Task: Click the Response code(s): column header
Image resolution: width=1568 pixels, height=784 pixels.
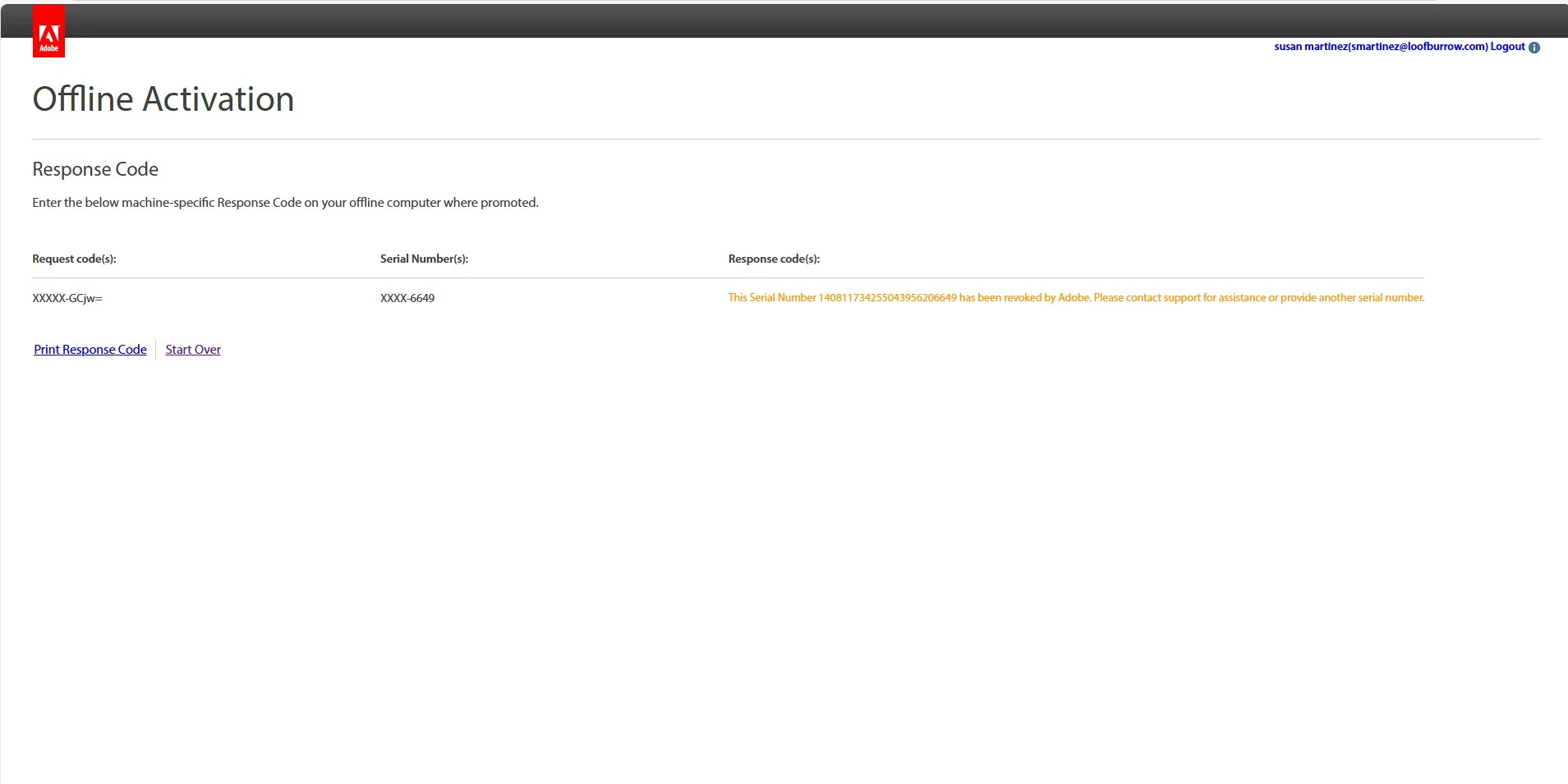Action: pos(774,259)
